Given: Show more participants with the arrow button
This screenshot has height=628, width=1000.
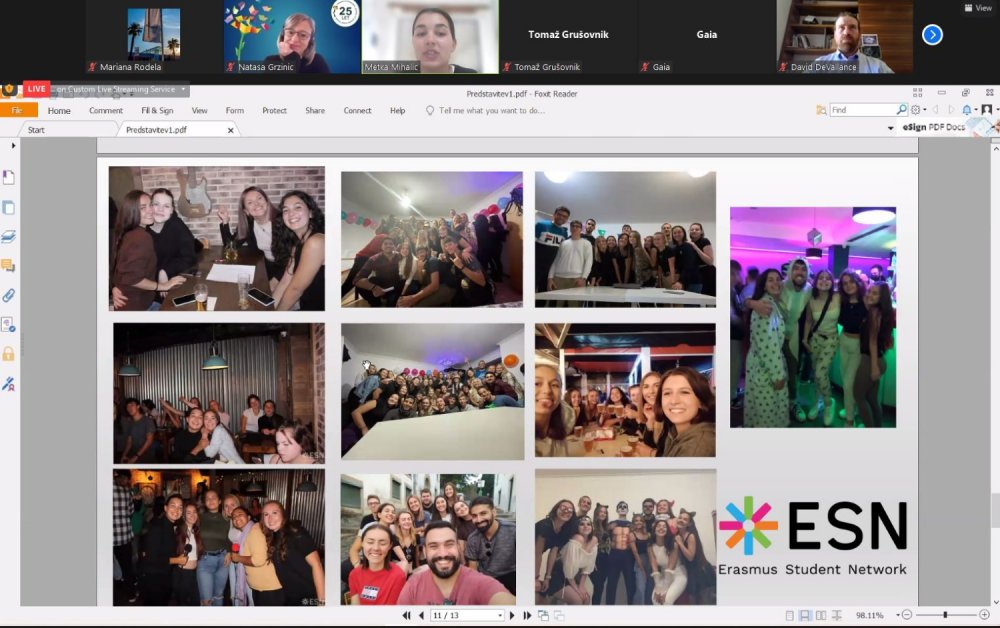Looking at the screenshot, I should (932, 35).
